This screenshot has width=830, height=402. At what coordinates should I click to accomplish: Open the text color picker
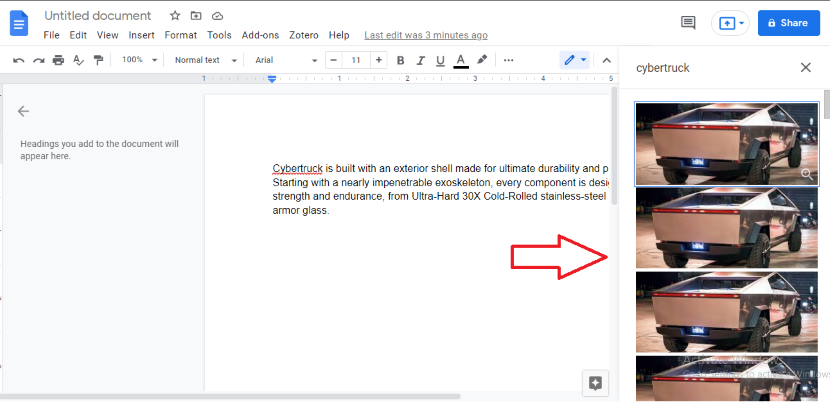pyautogui.click(x=461, y=60)
